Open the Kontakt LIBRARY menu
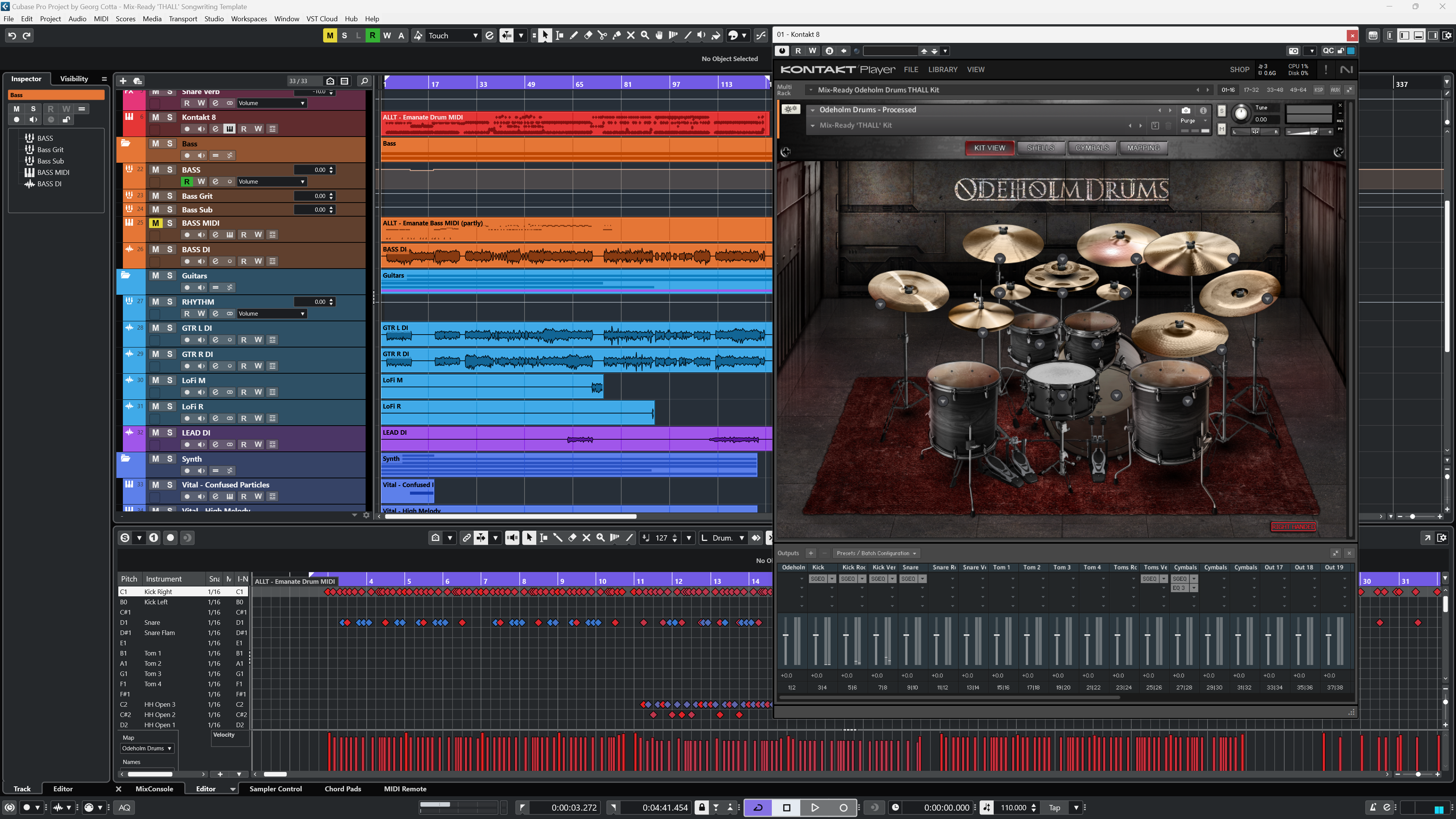Viewport: 1456px width, 819px height. pyautogui.click(x=942, y=69)
